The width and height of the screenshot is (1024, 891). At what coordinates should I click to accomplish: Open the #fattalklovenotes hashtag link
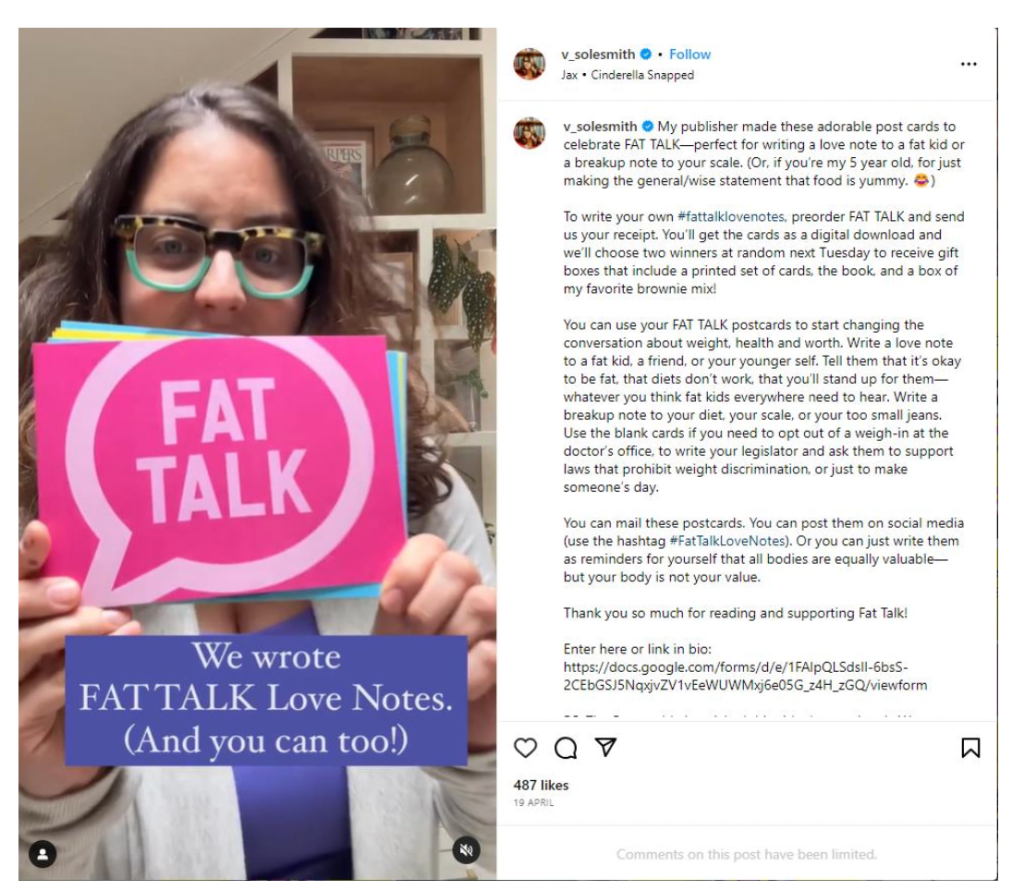(731, 216)
